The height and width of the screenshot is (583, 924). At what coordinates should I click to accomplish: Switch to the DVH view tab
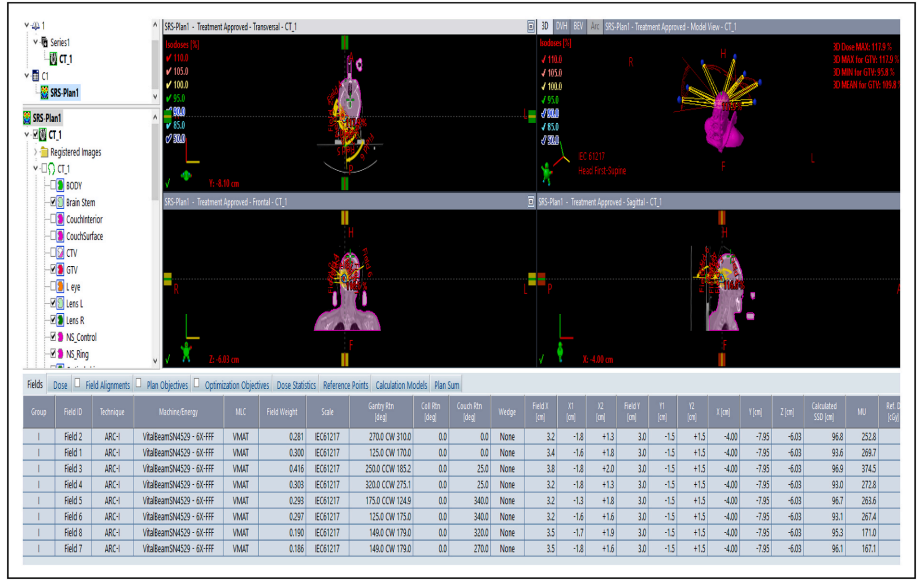click(561, 26)
